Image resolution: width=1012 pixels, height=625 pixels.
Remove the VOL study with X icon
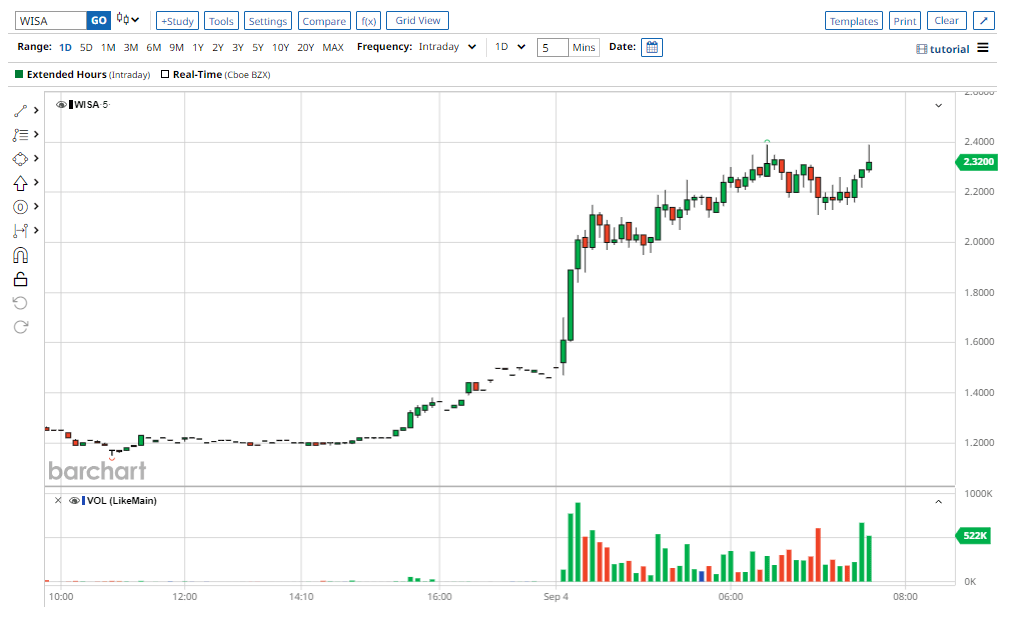point(58,501)
